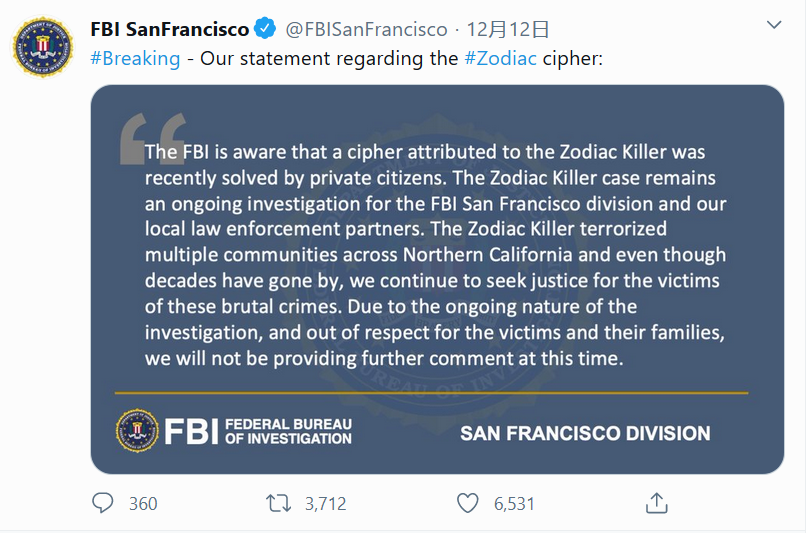This screenshot has width=806, height=533.
Task: Retweet the FBI statement tweet
Action: (x=279, y=503)
